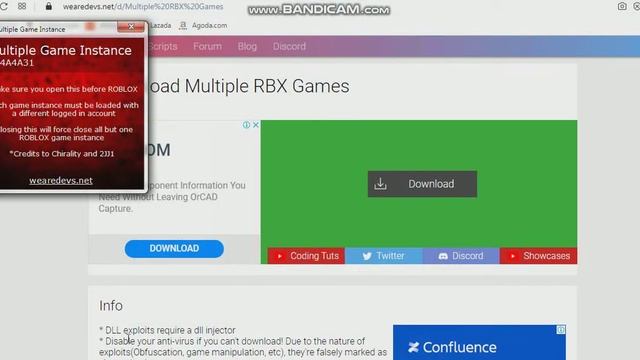
Task: Click the address bar URL wearedevs.net
Action: click(x=143, y=7)
